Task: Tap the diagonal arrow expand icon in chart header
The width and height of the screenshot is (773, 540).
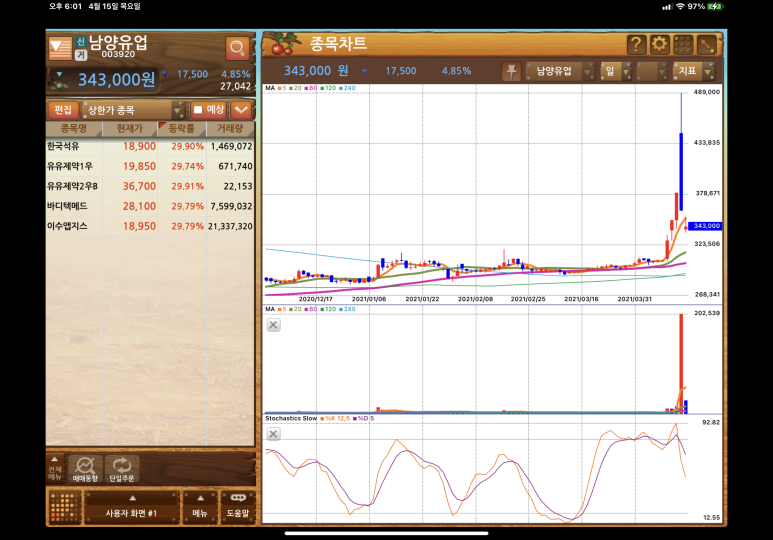Action: [x=706, y=44]
